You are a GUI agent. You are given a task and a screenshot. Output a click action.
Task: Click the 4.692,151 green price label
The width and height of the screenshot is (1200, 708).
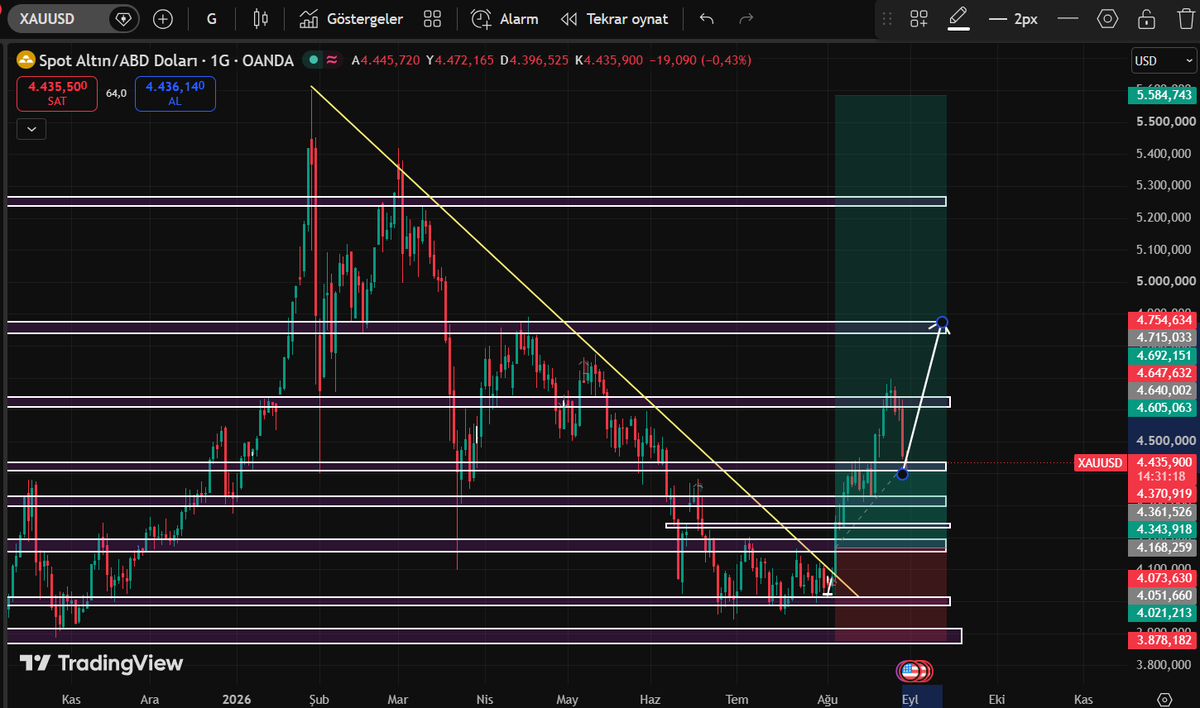tap(1163, 355)
